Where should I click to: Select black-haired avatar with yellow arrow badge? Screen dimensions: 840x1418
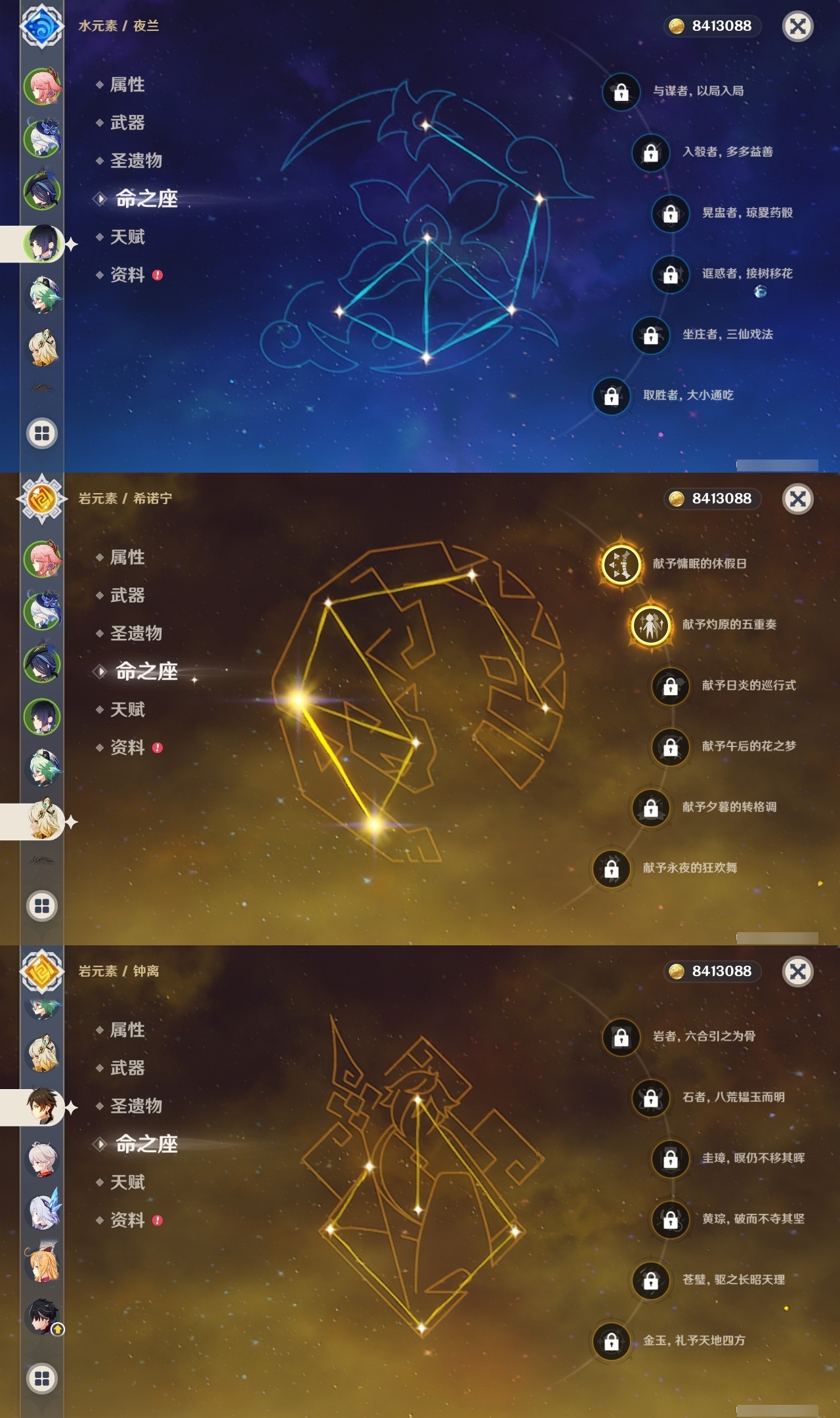[x=43, y=1316]
